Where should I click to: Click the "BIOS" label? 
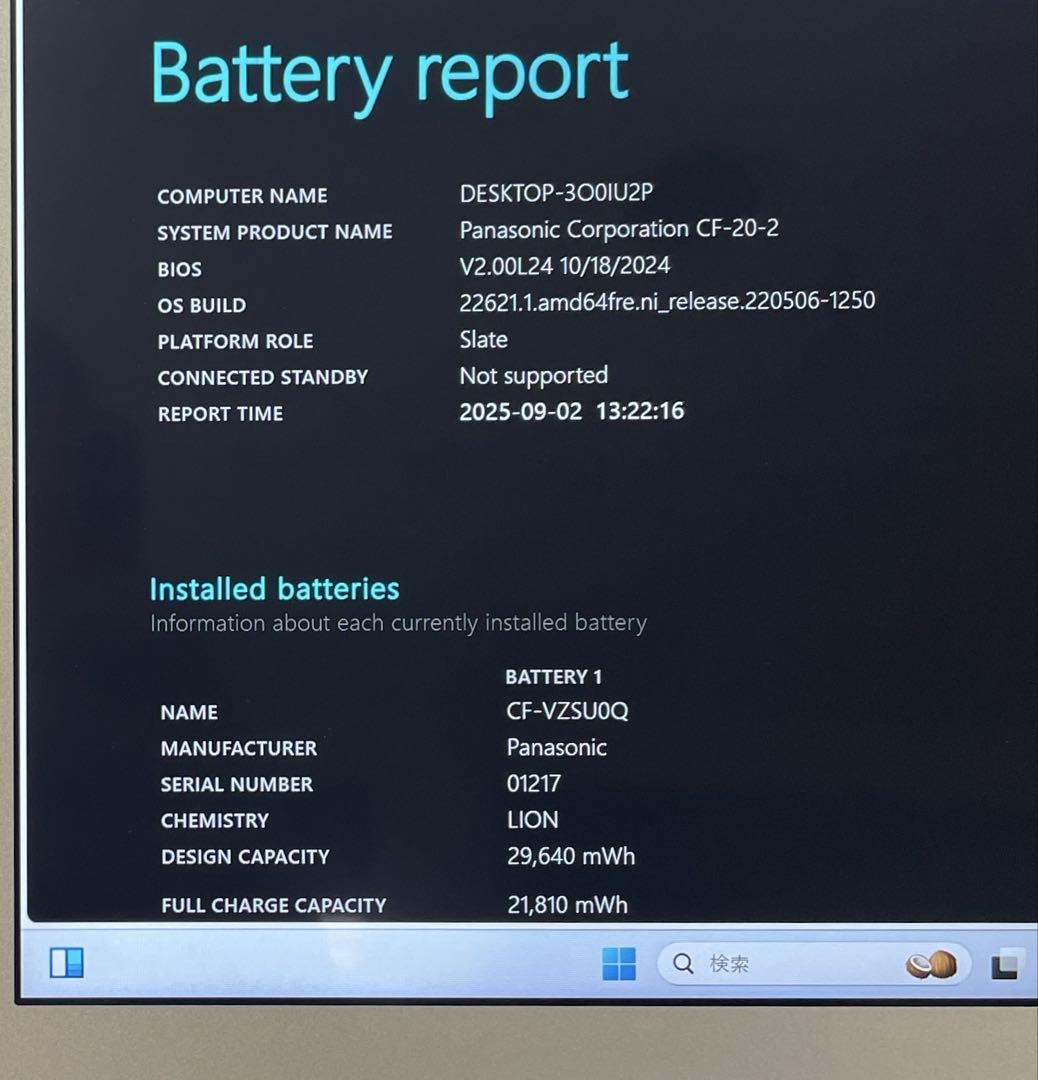point(180,269)
